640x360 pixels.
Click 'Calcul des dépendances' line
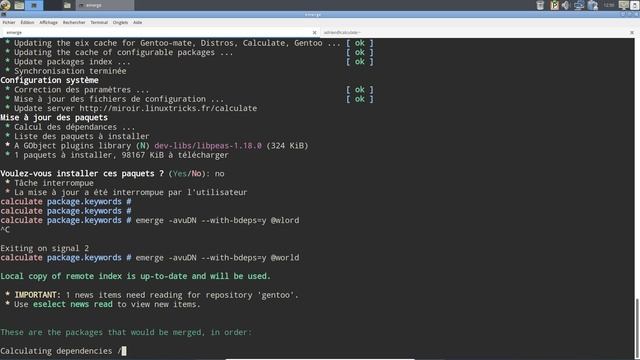pyautogui.click(x=75, y=127)
